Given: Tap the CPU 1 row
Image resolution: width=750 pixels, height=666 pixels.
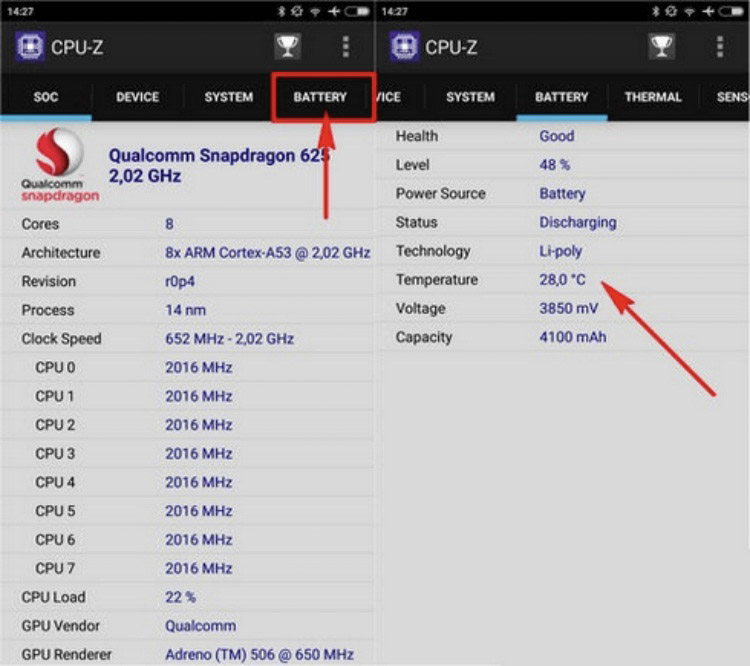Looking at the screenshot, I should [x=187, y=396].
